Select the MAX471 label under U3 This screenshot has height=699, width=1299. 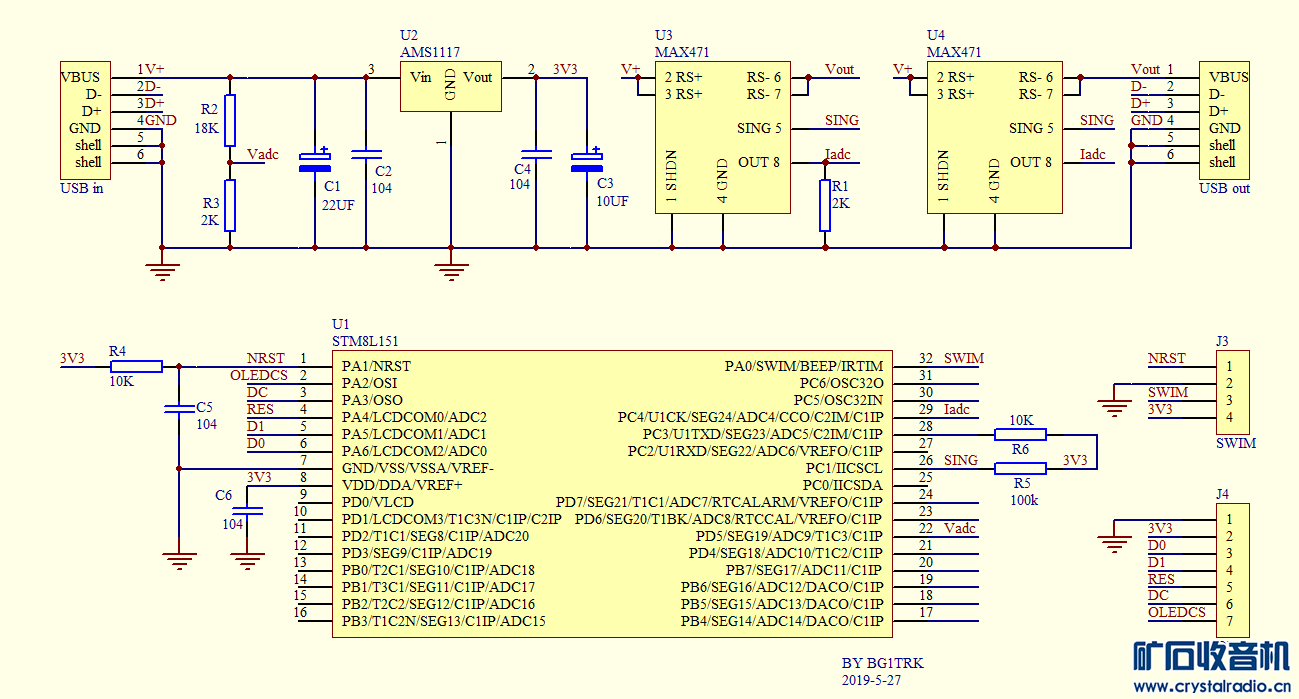682,52
